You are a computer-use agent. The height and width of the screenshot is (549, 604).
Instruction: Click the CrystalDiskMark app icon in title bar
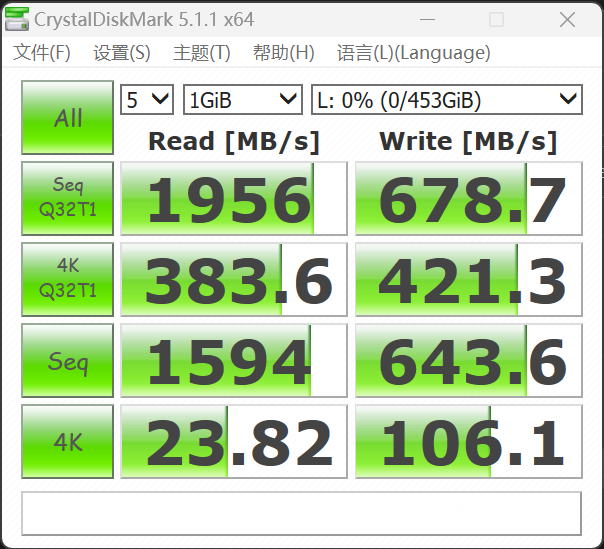tap(17, 19)
